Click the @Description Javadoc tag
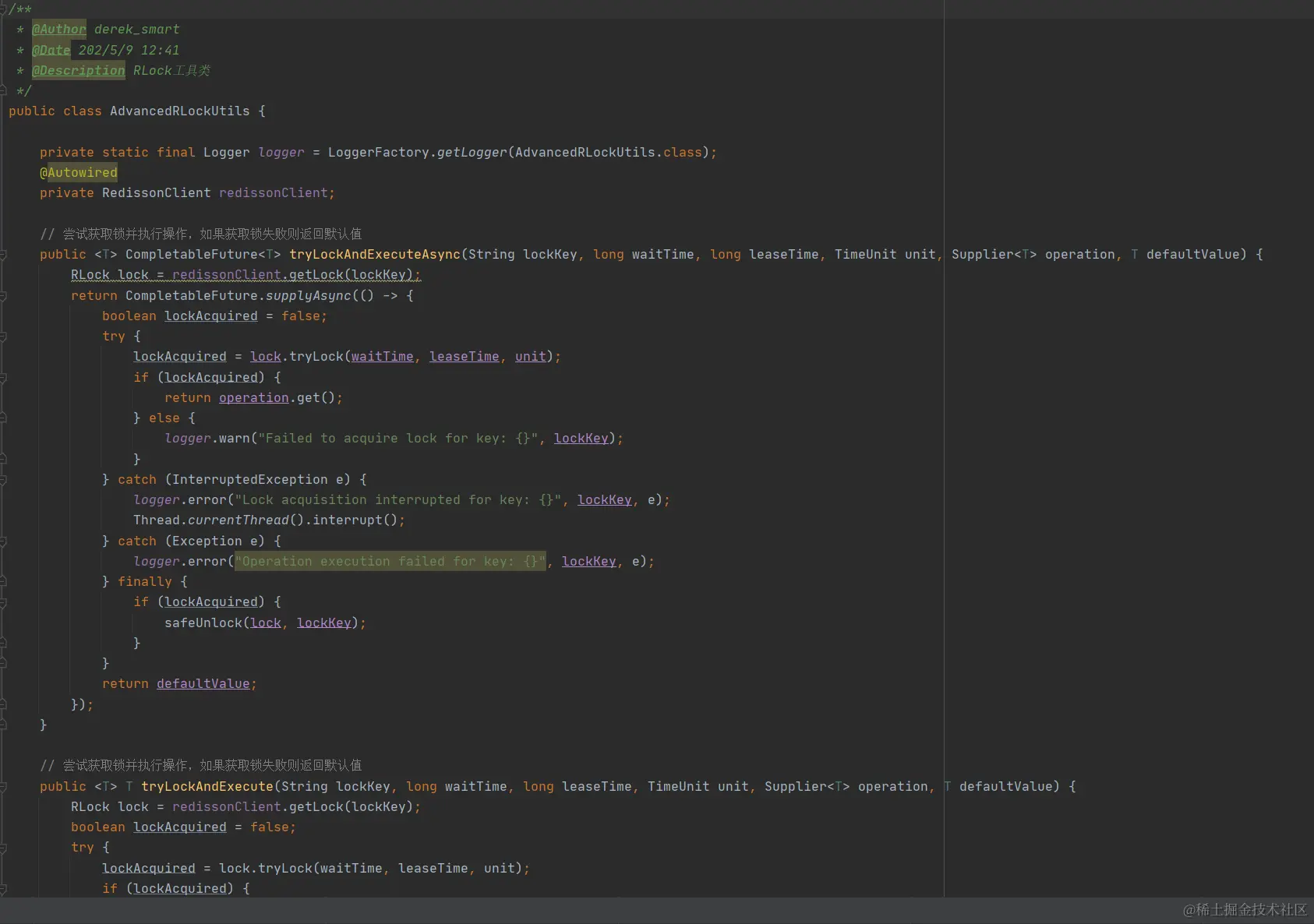Image resolution: width=1314 pixels, height=924 pixels. tap(79, 70)
